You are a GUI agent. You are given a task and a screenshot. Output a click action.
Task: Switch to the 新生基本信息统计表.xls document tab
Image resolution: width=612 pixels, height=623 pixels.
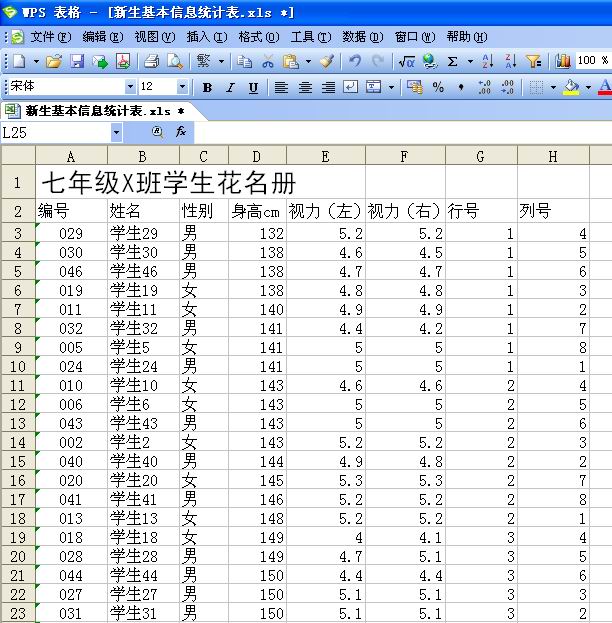(95, 110)
